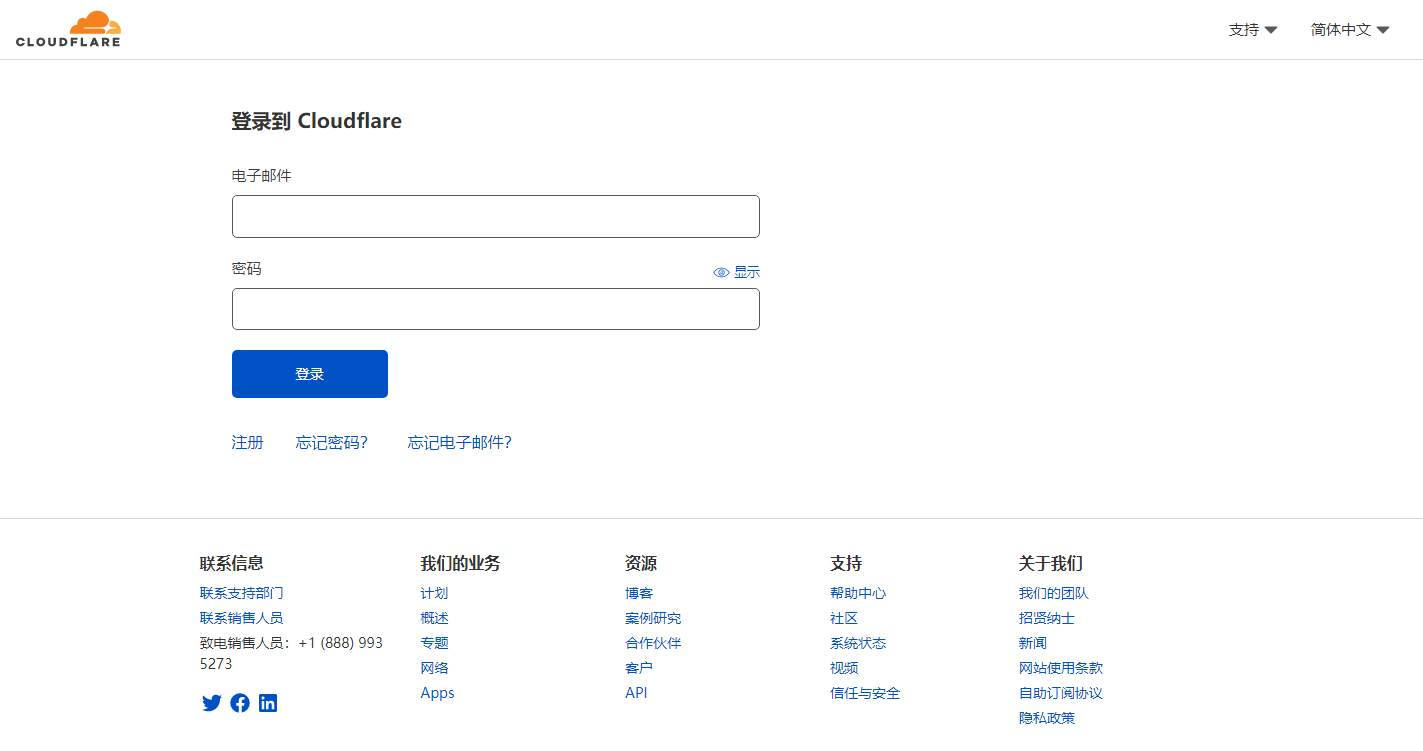The height and width of the screenshot is (751, 1423).
Task: Click the 登录到 Cloudflare heading
Action: [317, 121]
